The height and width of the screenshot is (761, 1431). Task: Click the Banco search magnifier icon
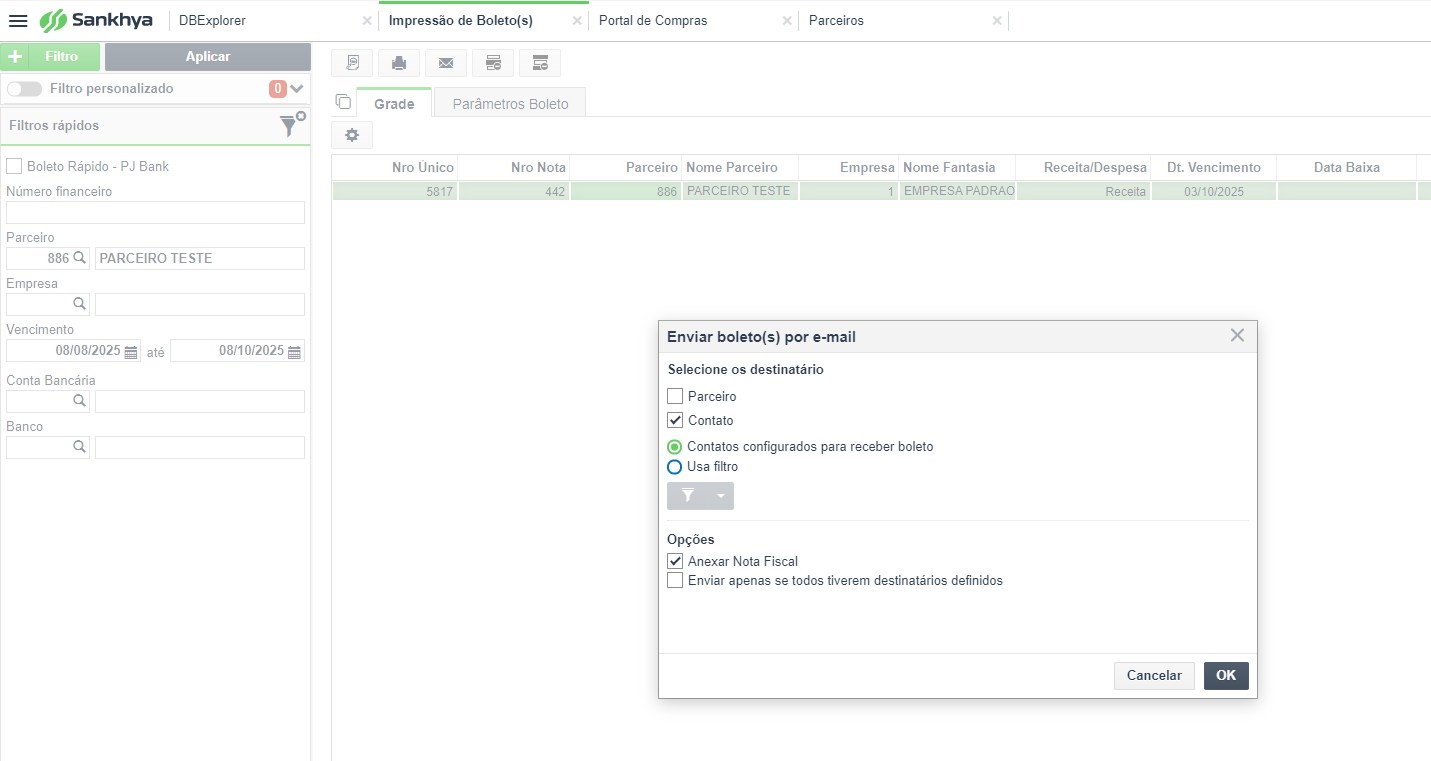click(80, 447)
